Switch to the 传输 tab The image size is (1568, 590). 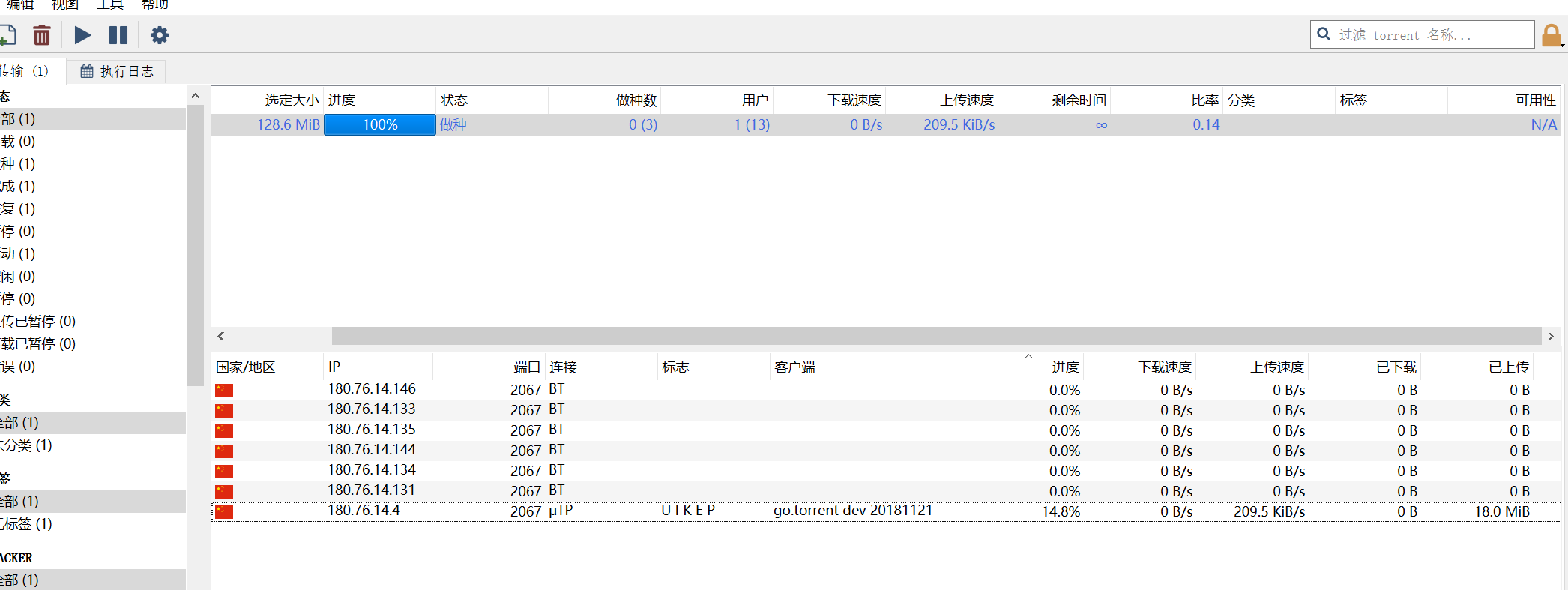coord(24,71)
